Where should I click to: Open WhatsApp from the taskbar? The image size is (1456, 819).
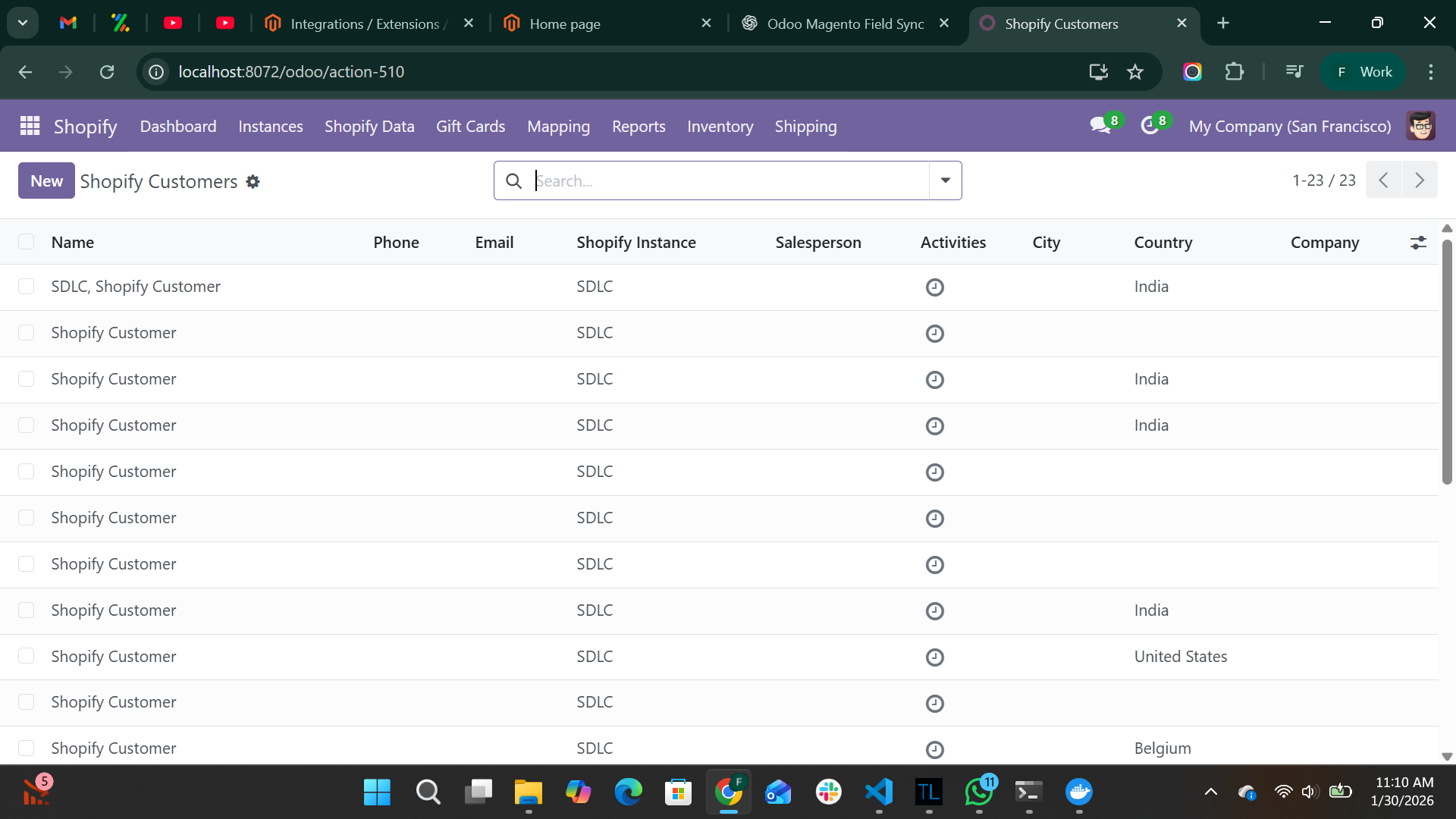(979, 792)
